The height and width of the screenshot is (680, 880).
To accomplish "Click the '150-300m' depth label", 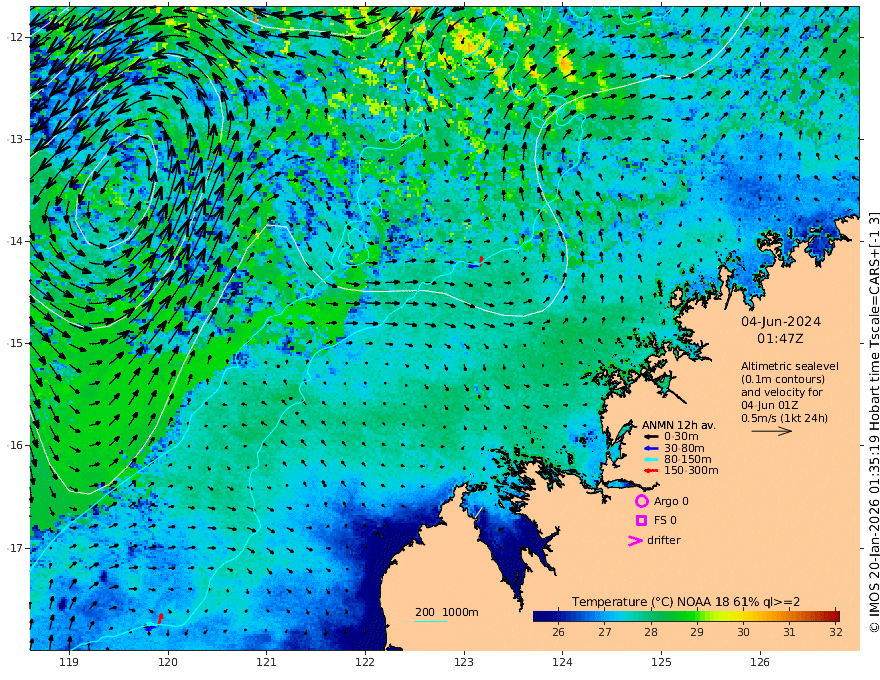I will pos(691,471).
